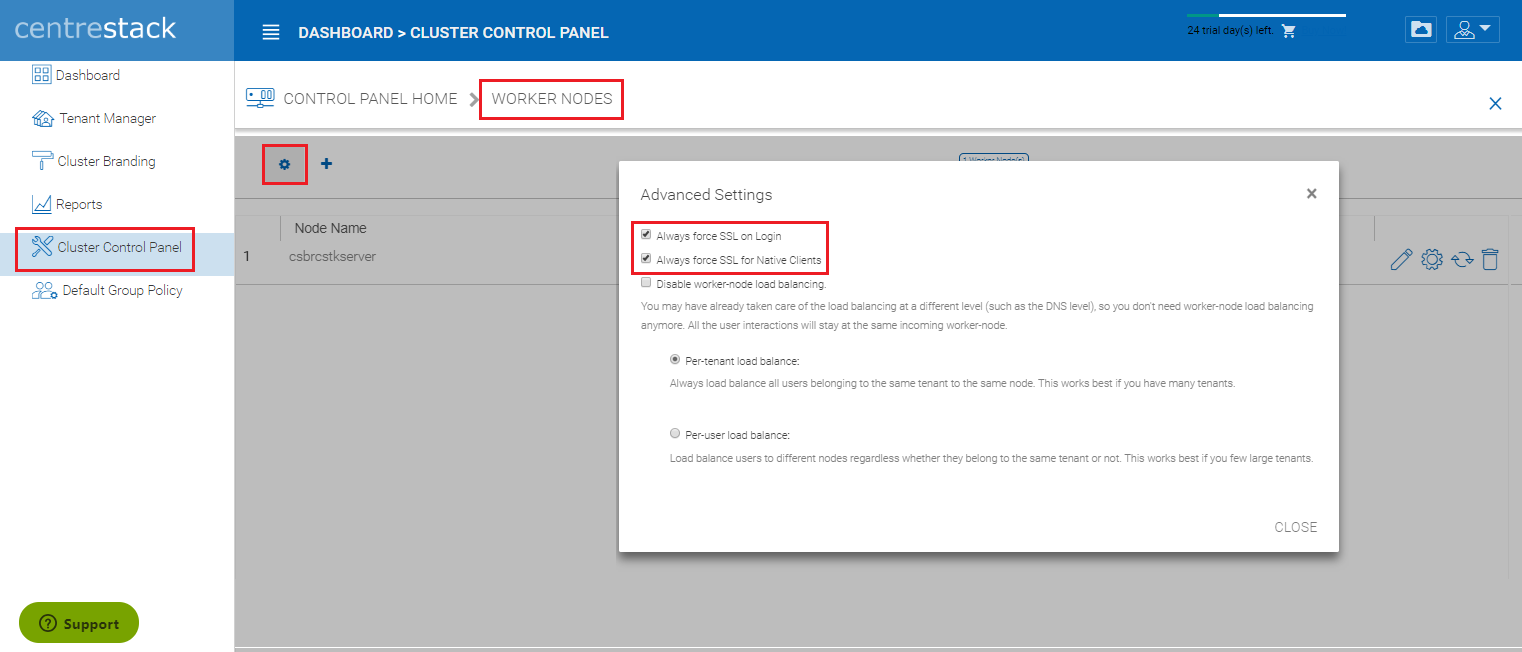Viewport: 1522px width, 652px height.
Task: Enable Disable worker-node load balancing checkbox
Action: [x=646, y=283]
